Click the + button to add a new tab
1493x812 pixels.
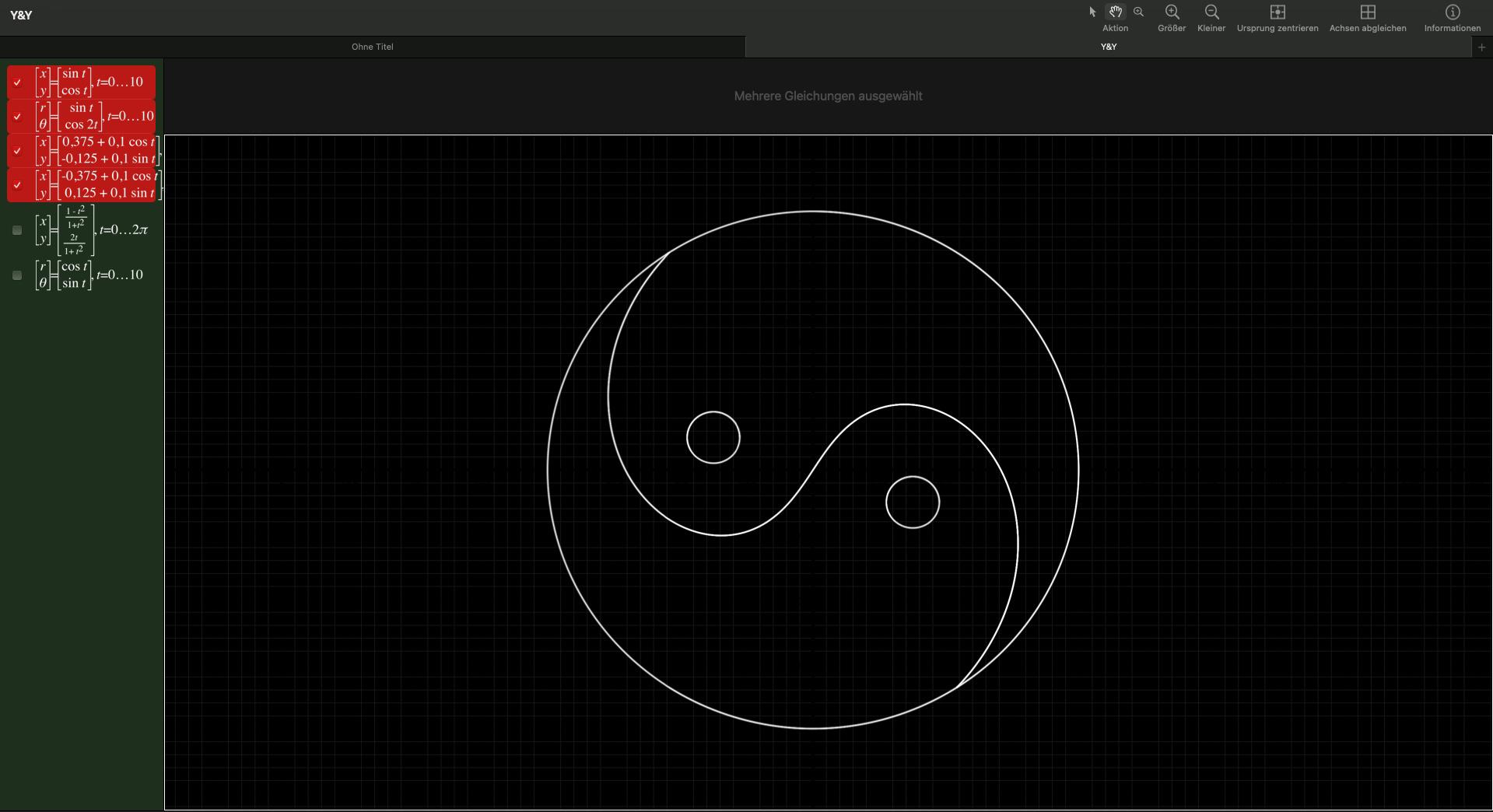[x=1482, y=47]
